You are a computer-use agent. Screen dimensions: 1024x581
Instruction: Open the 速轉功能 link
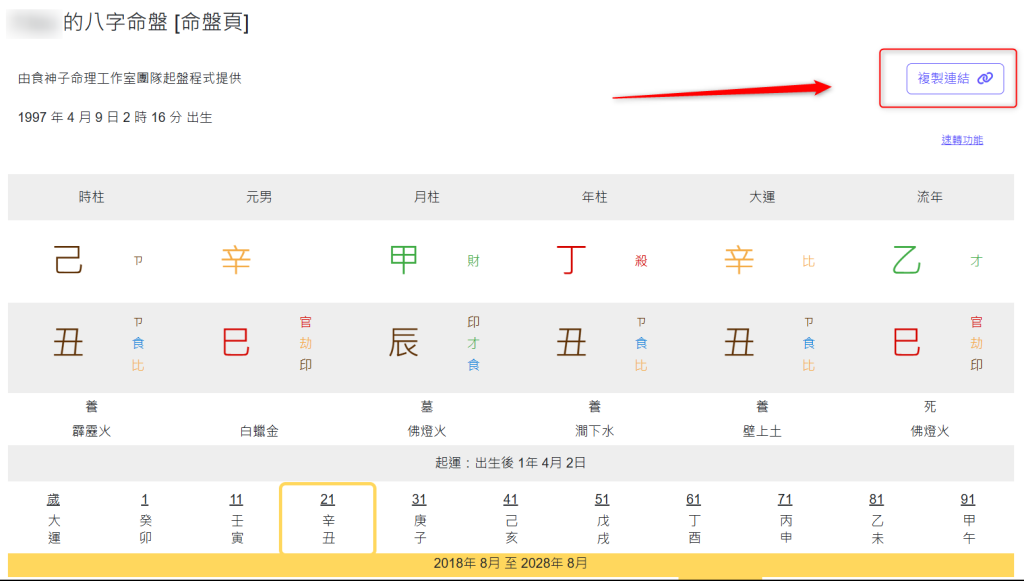point(961,140)
